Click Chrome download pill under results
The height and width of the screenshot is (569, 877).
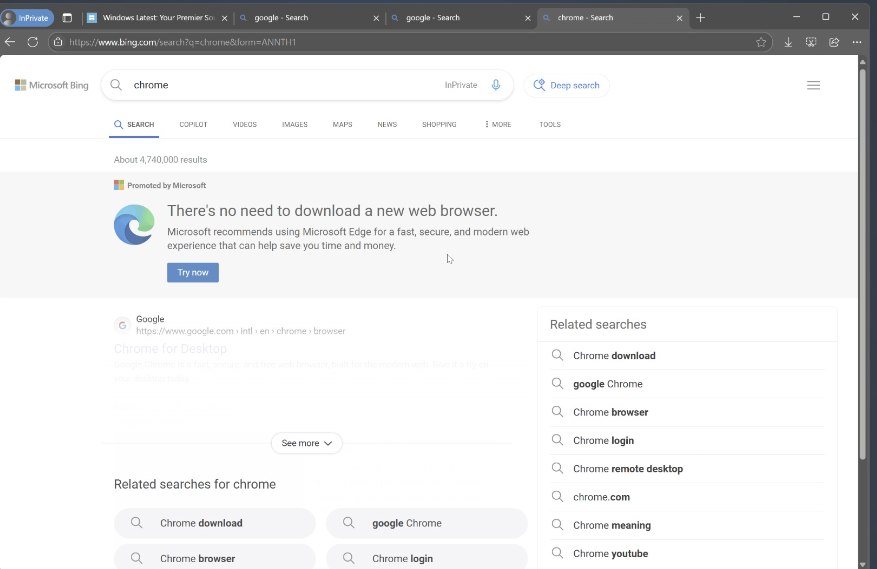click(x=215, y=523)
